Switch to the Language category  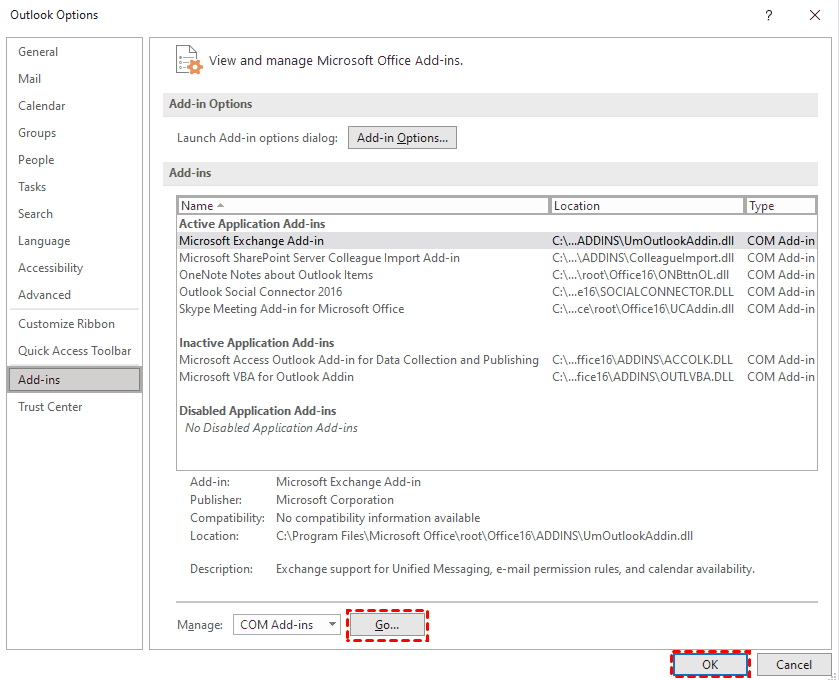pyautogui.click(x=44, y=241)
